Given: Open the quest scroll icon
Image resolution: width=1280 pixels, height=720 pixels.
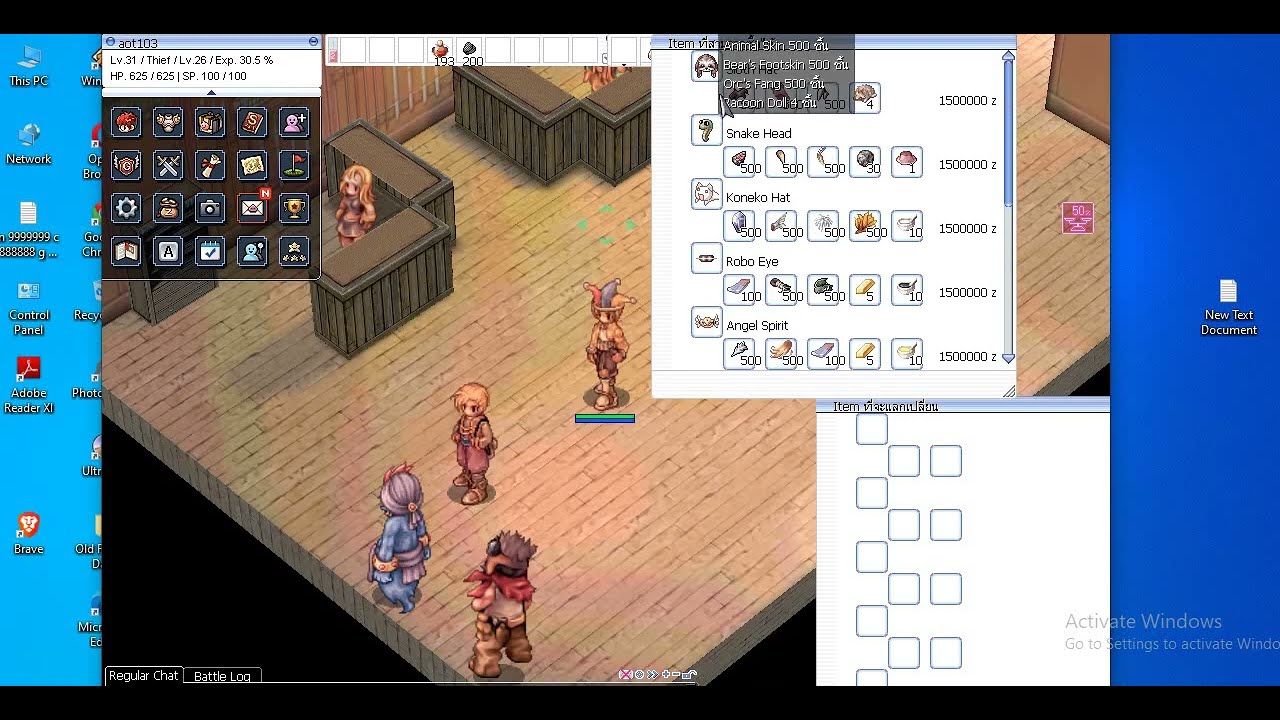Looking at the screenshot, I should point(210,165).
